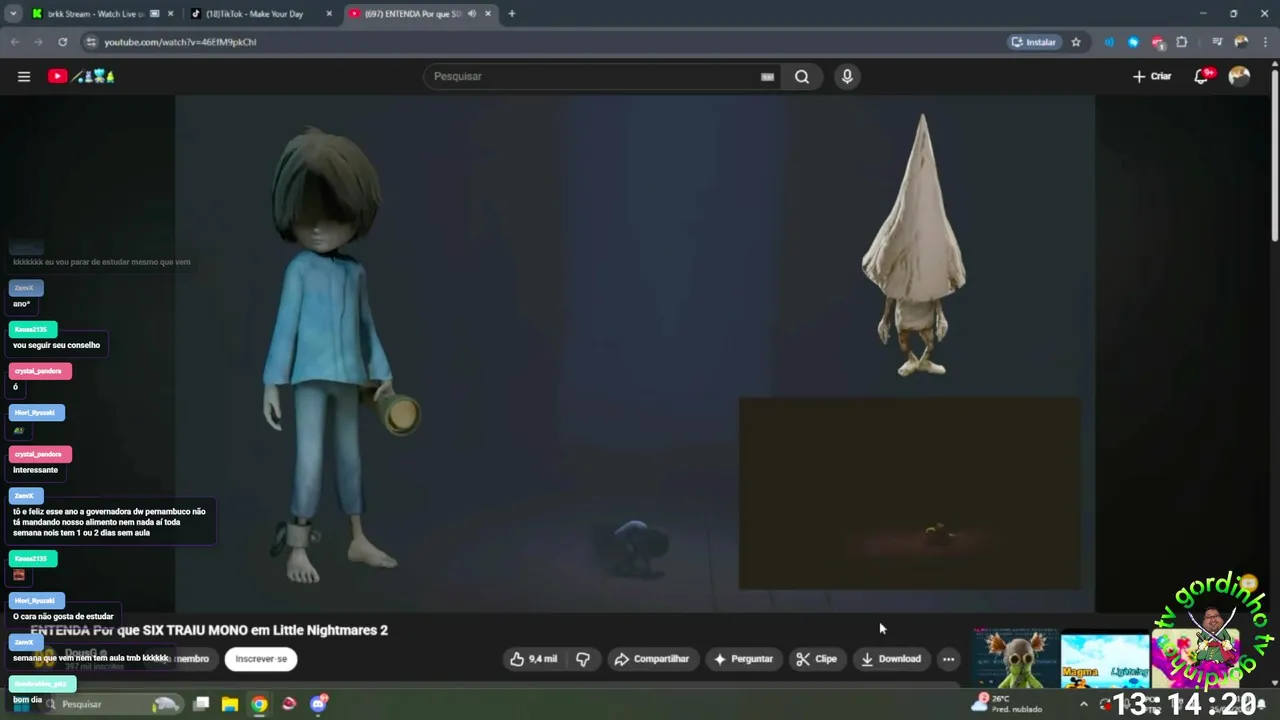Open the recommended Magma Lightning thumbnail

(x=1105, y=661)
